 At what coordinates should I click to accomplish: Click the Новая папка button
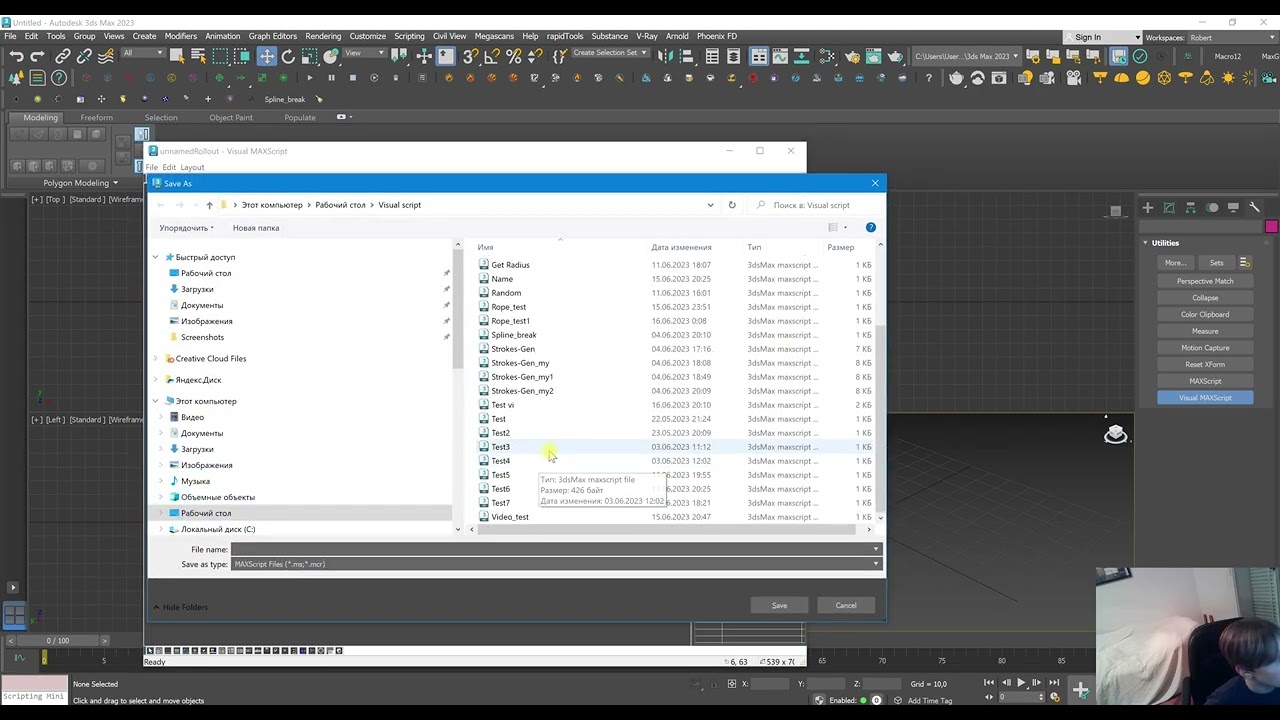(256, 228)
